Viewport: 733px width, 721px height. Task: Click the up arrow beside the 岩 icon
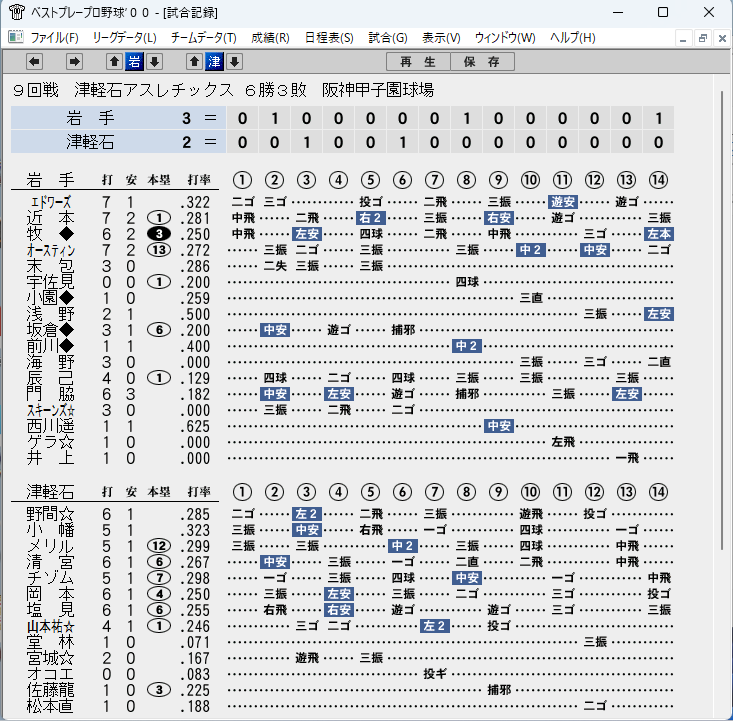(114, 61)
